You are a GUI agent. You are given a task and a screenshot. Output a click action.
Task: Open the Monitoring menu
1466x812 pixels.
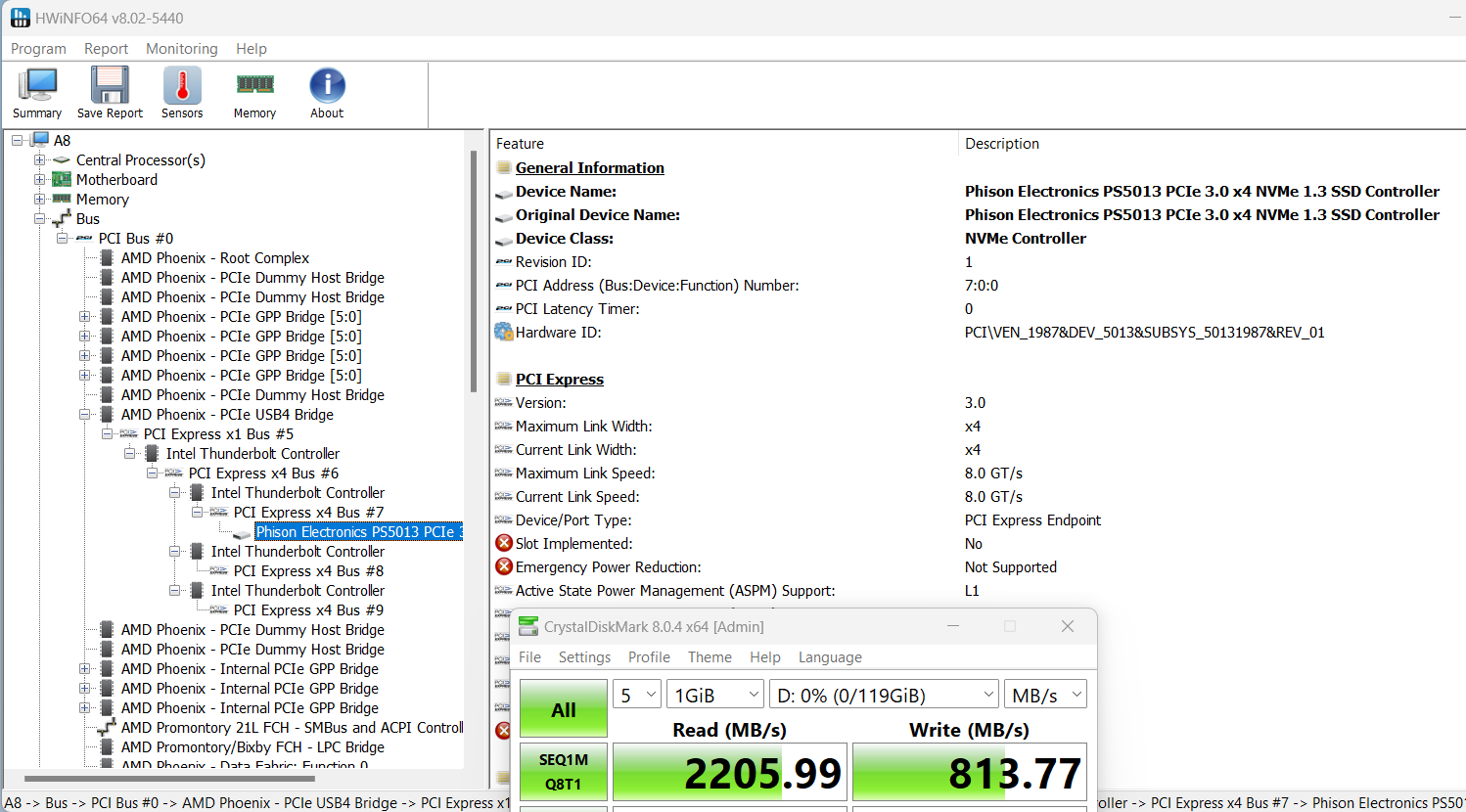181,49
